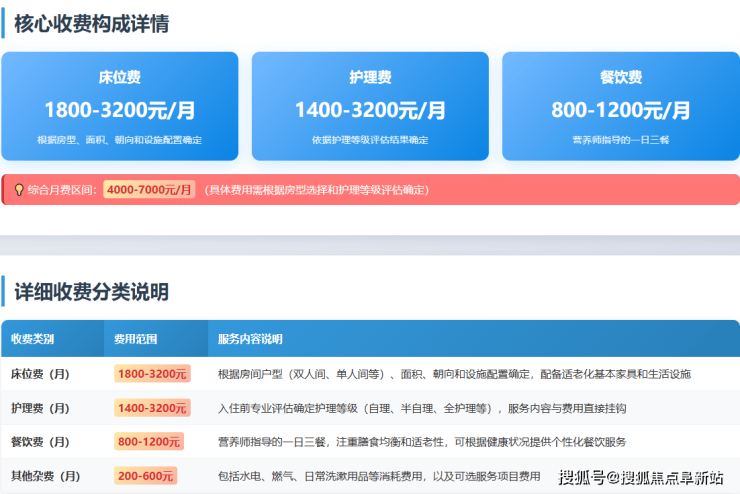Screen dimensions: 740x494
Task: Select the 护理费（月） row label
Action: tap(40, 408)
